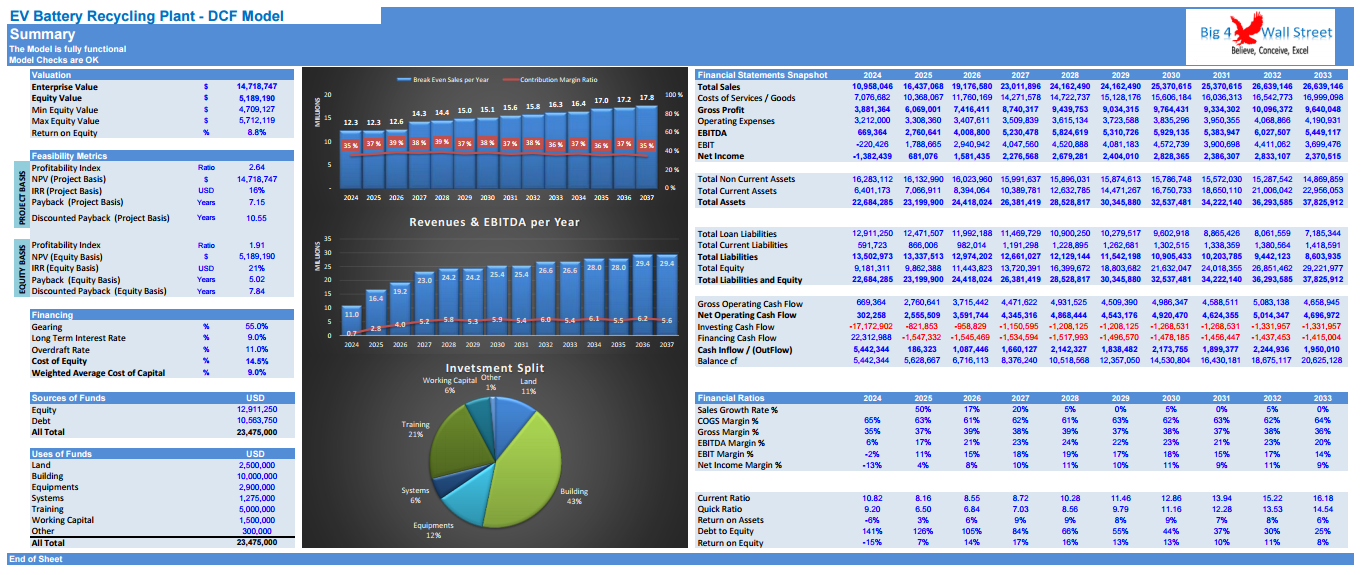Select the Uses of Funds header
1363x575 pixels.
click(x=62, y=454)
